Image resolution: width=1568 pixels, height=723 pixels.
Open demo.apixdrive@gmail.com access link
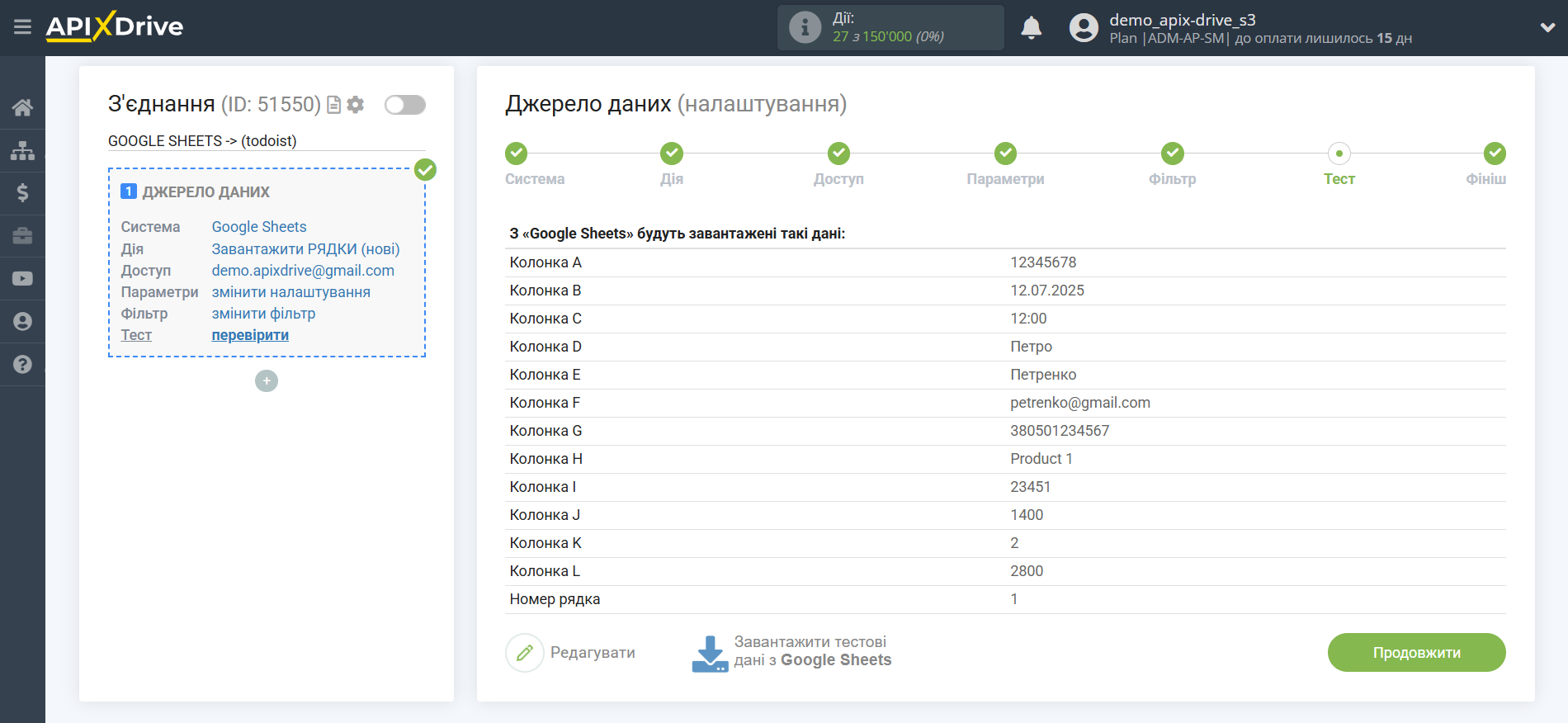(303, 271)
